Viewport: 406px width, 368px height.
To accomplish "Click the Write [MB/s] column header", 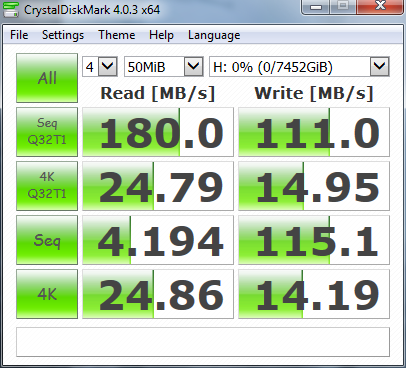I will coord(314,93).
